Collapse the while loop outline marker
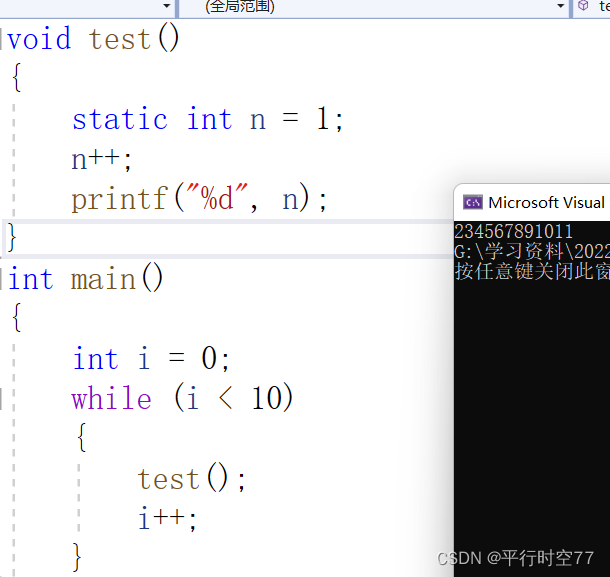Screen dimensions: 610x577 pyautogui.click(x=2, y=399)
